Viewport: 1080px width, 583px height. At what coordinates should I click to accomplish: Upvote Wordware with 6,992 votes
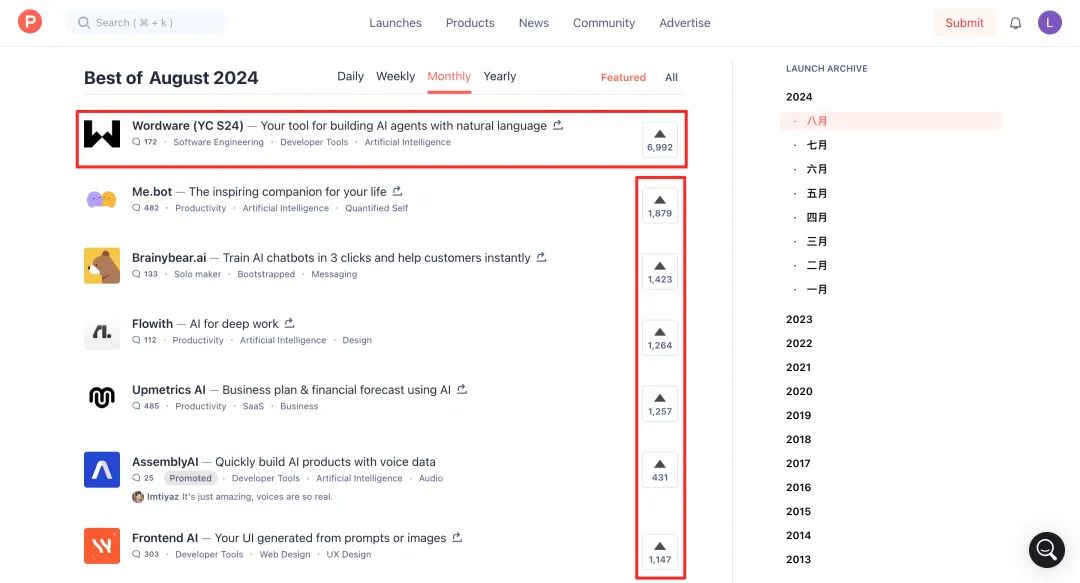[660, 140]
